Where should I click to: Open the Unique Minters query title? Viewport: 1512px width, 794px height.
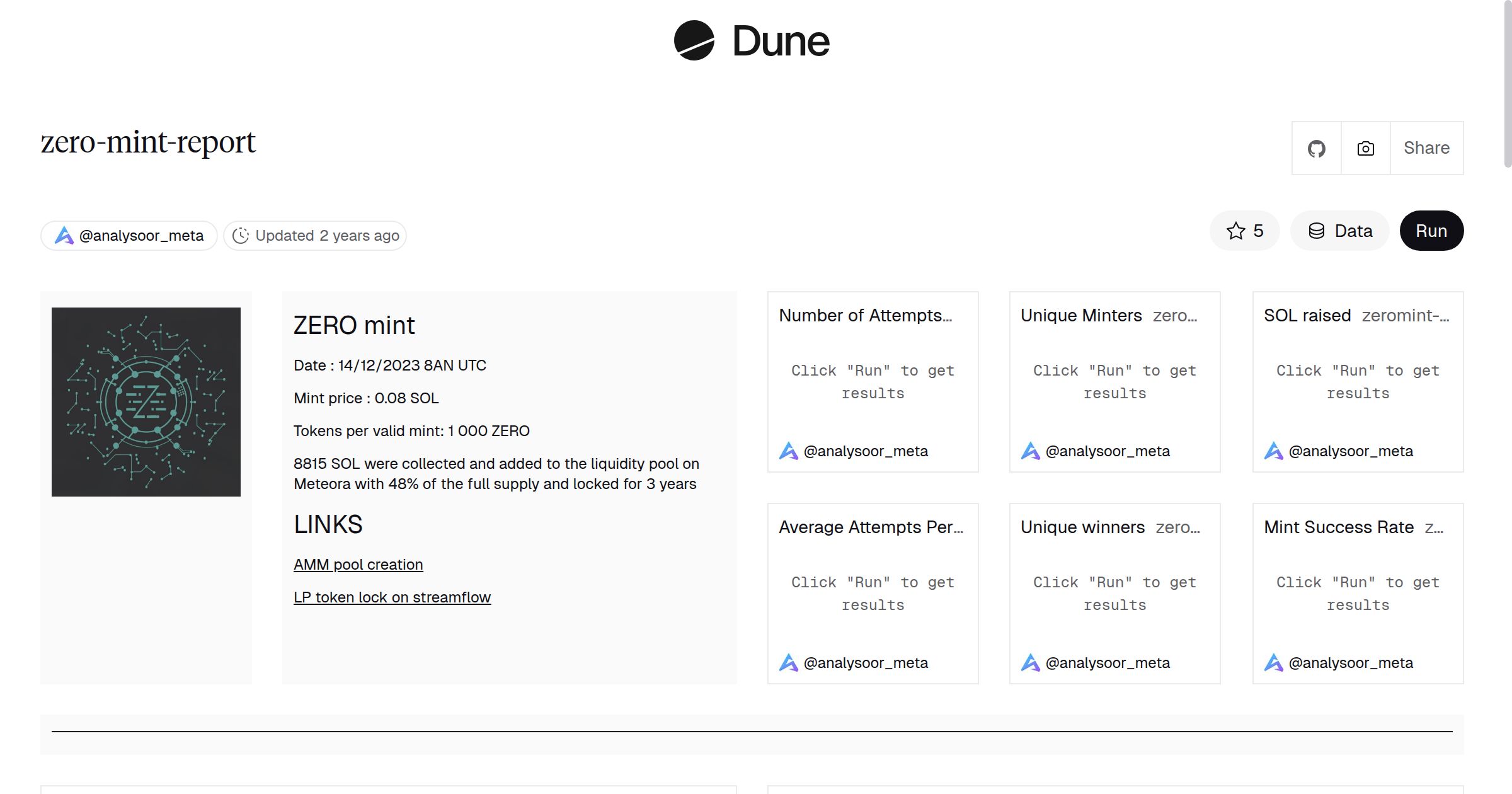pos(1081,315)
